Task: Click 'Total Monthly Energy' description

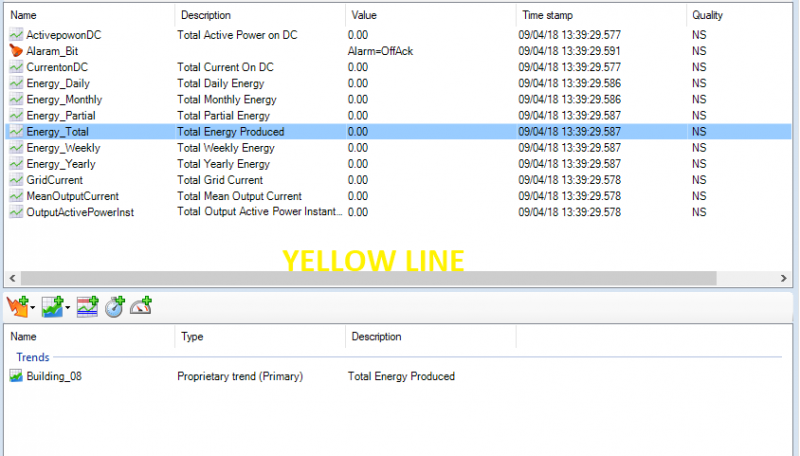Action: [x=227, y=99]
